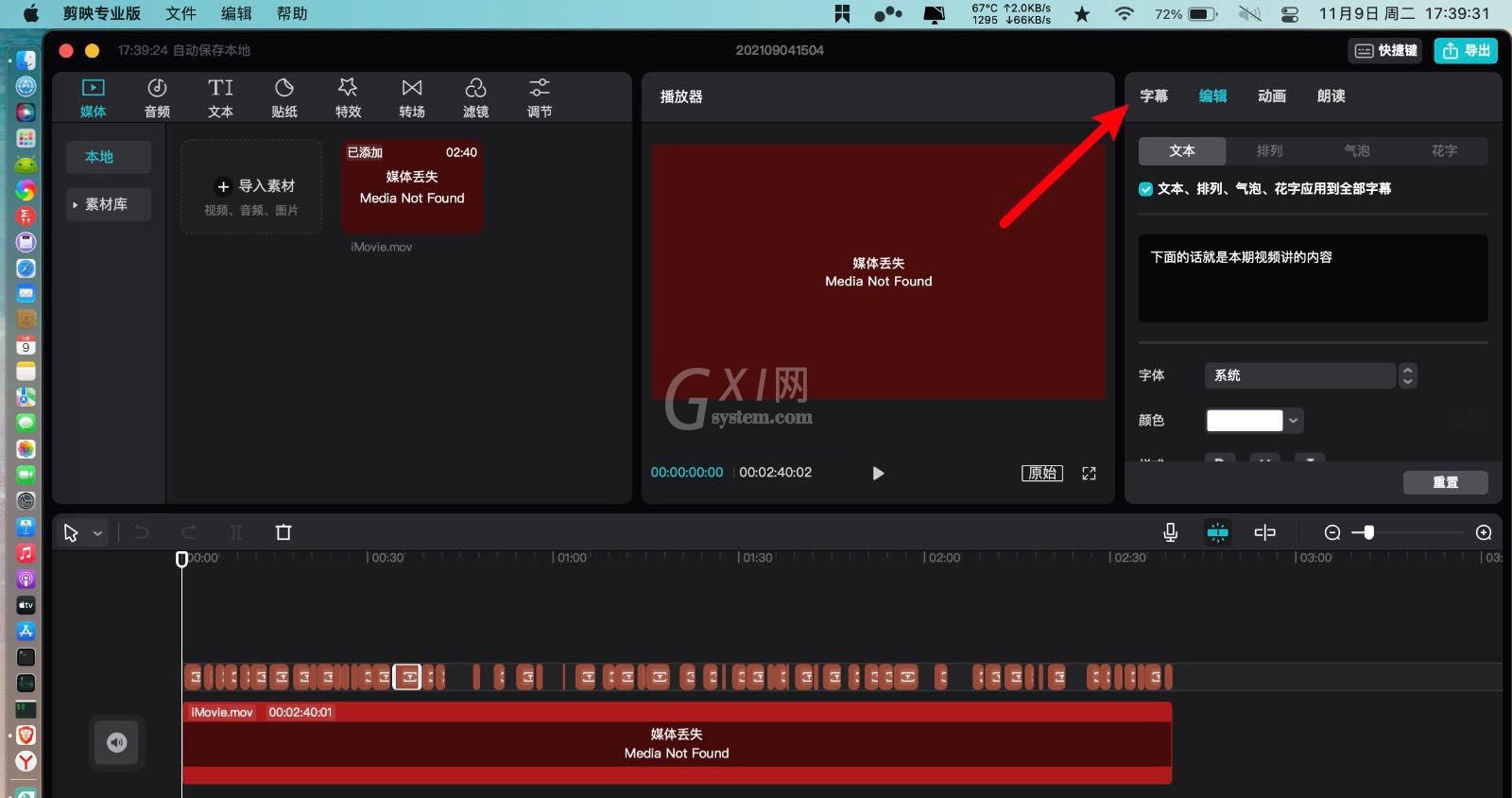Open the 特效 effects panel
1512x798 pixels.
[x=348, y=98]
